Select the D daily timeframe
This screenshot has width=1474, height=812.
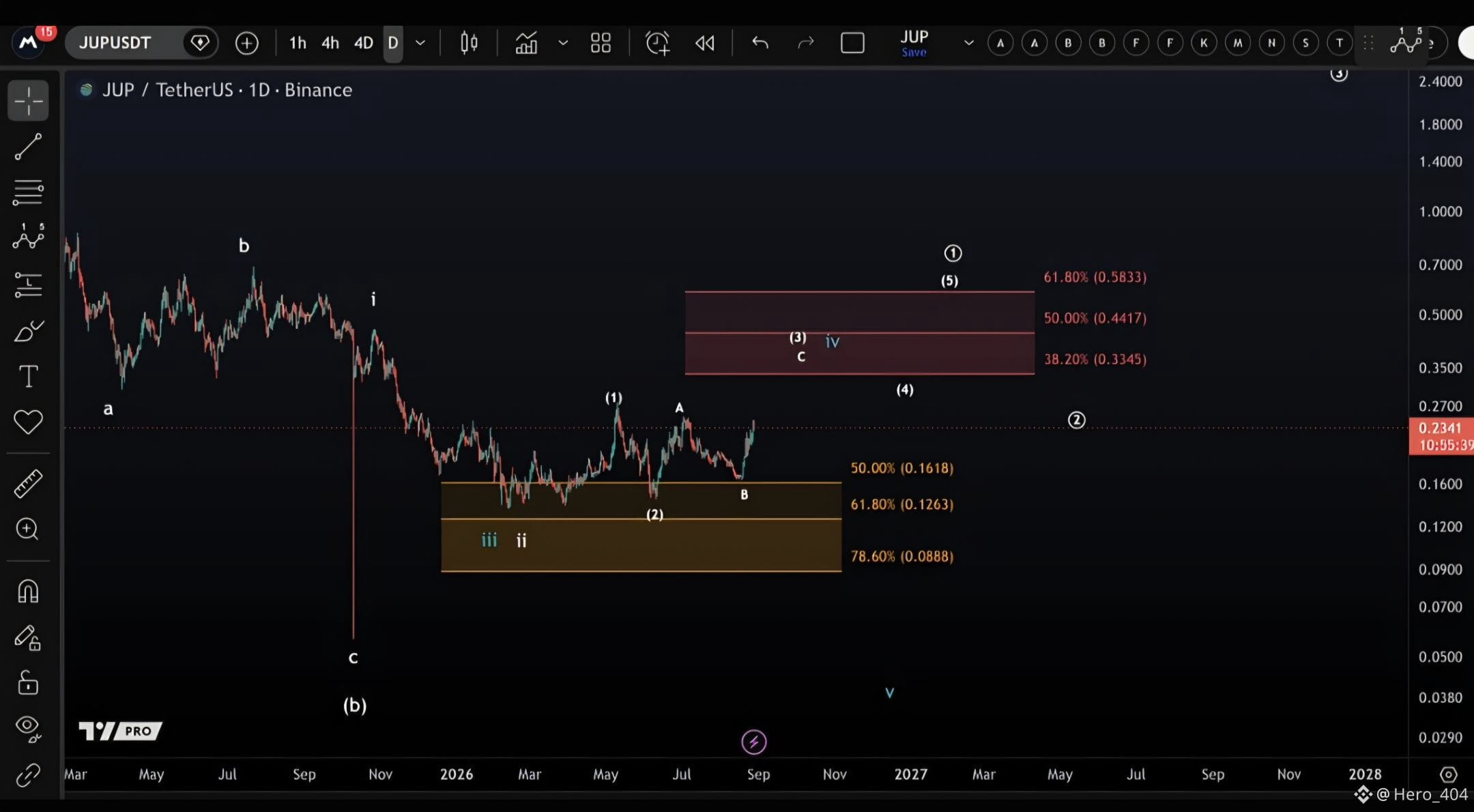click(393, 44)
